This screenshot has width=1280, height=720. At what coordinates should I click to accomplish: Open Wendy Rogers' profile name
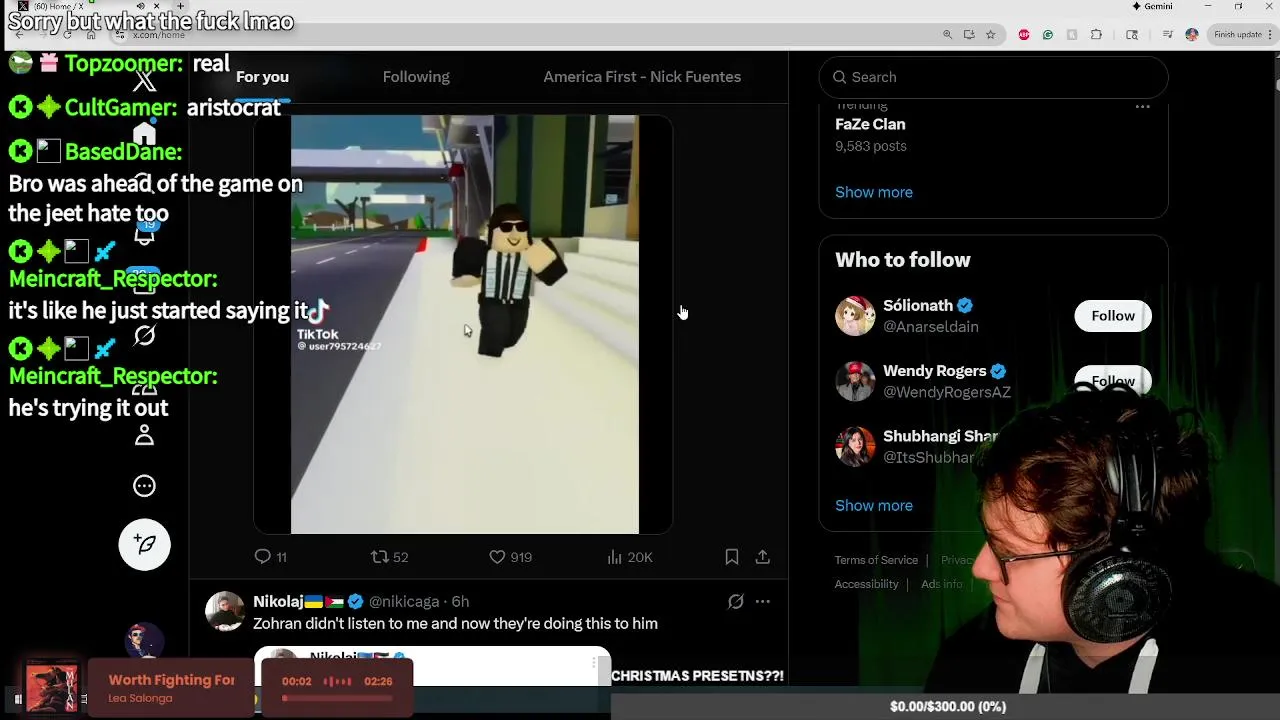(x=934, y=371)
